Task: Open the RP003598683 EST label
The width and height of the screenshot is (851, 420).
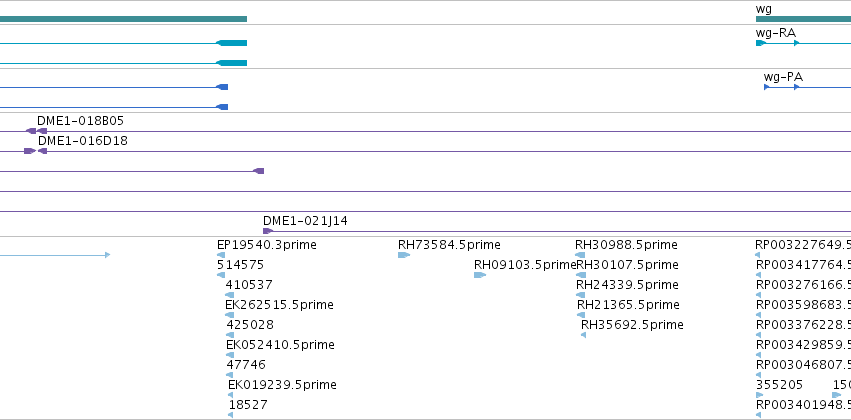Action: coord(803,305)
